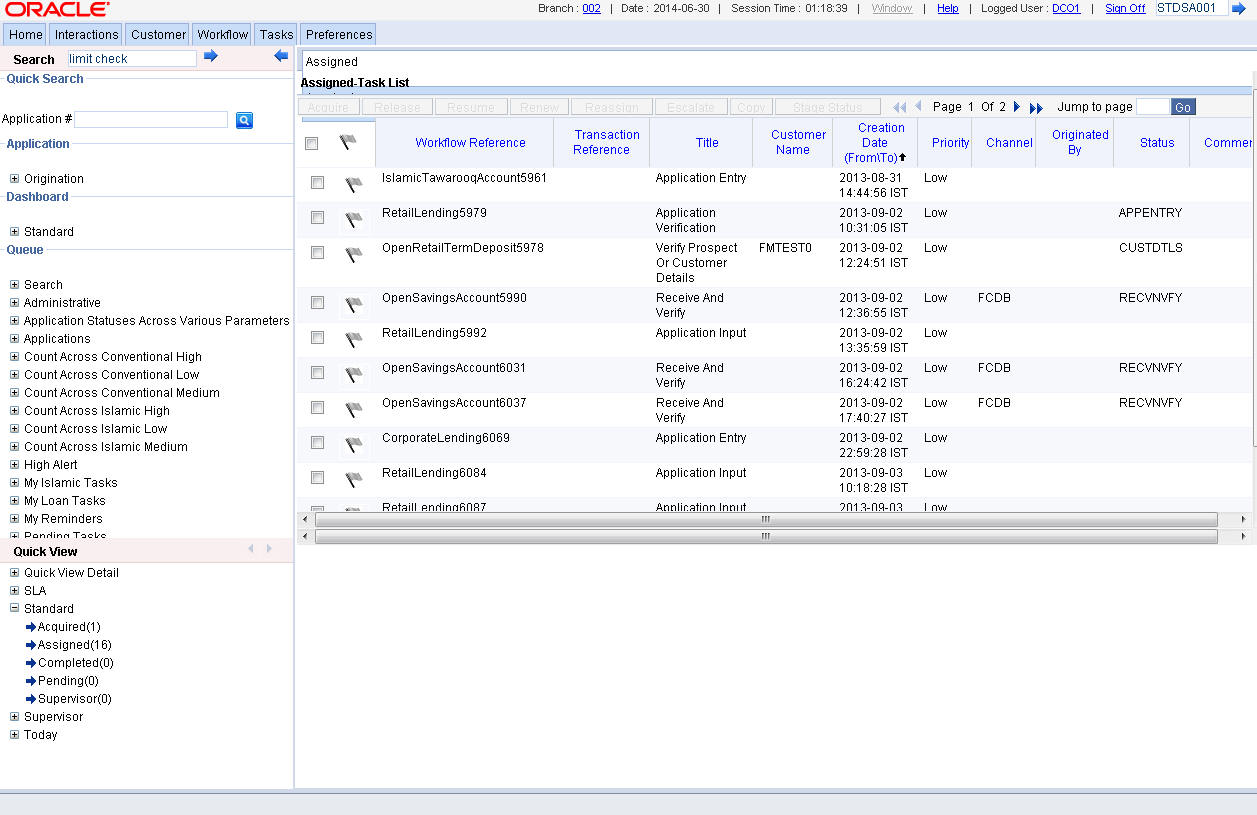
Task: Toggle the select-all checkbox in table header
Action: pos(312,144)
